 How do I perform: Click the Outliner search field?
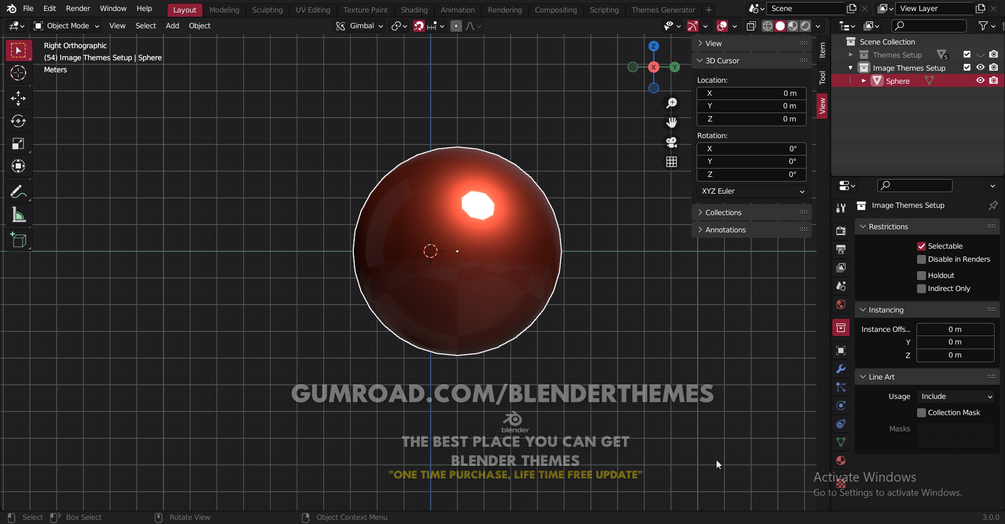[x=929, y=26]
